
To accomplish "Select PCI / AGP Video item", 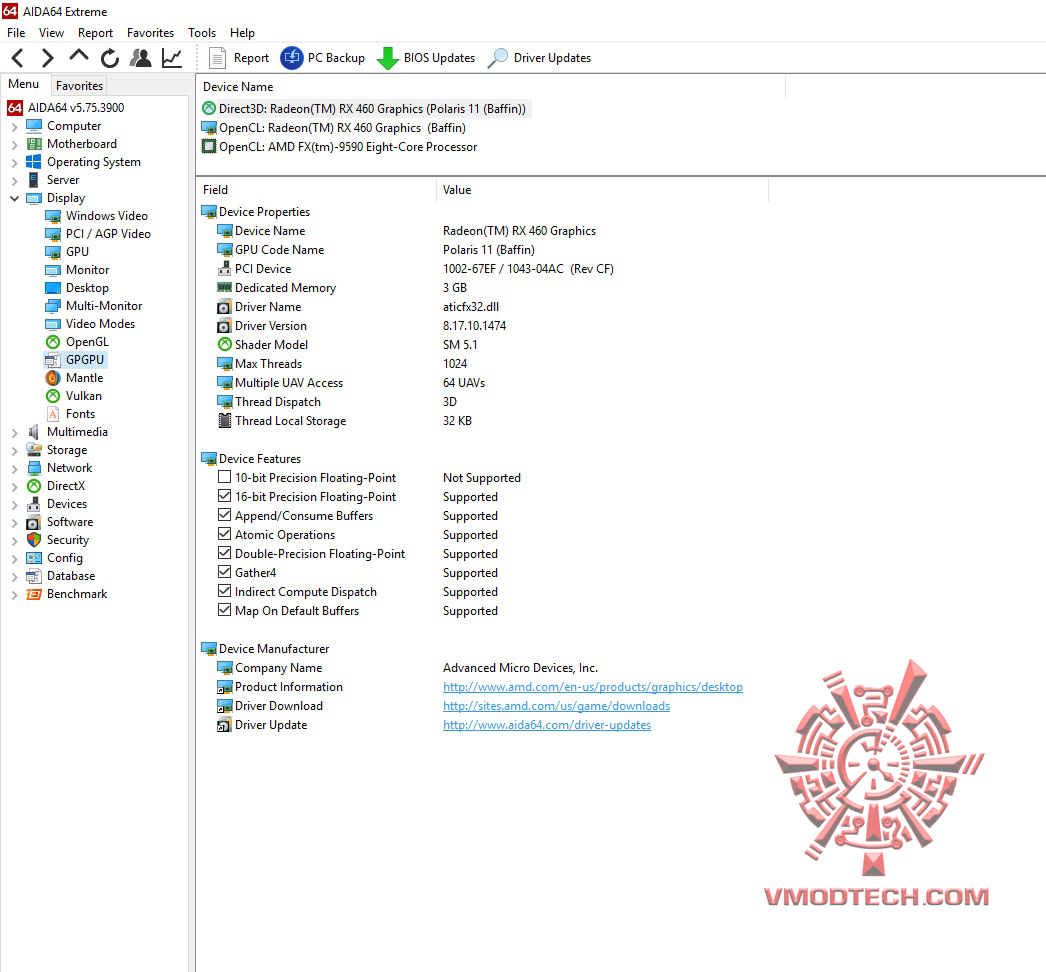I will 97,233.
